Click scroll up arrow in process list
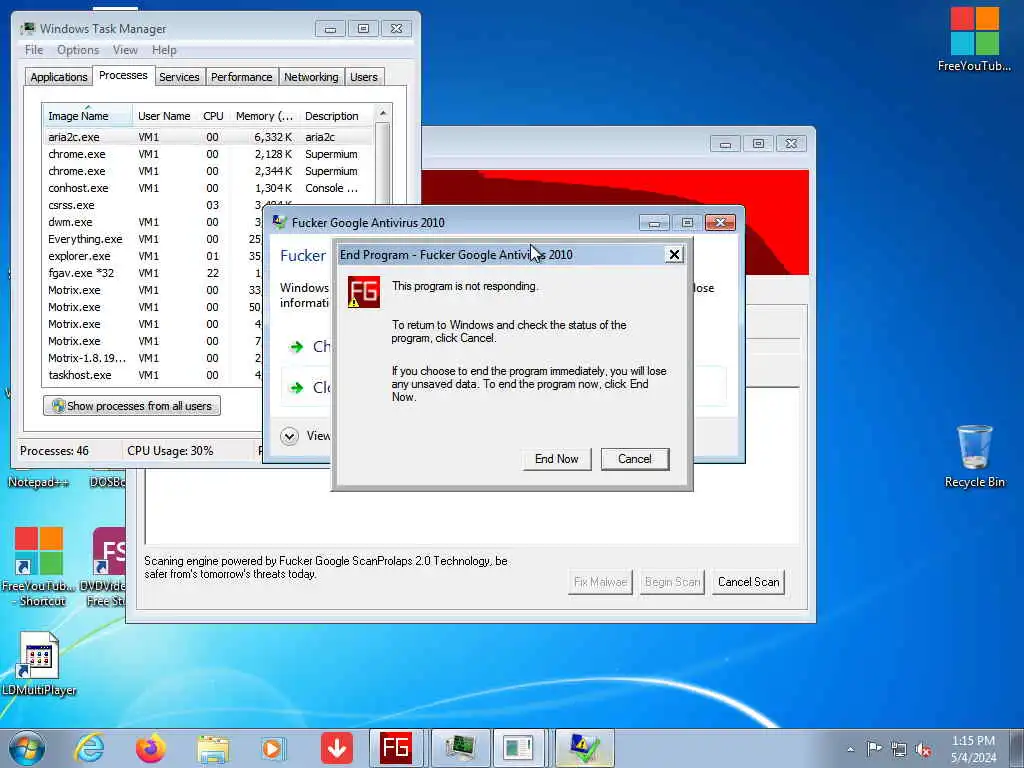The height and width of the screenshot is (768, 1024). click(383, 114)
